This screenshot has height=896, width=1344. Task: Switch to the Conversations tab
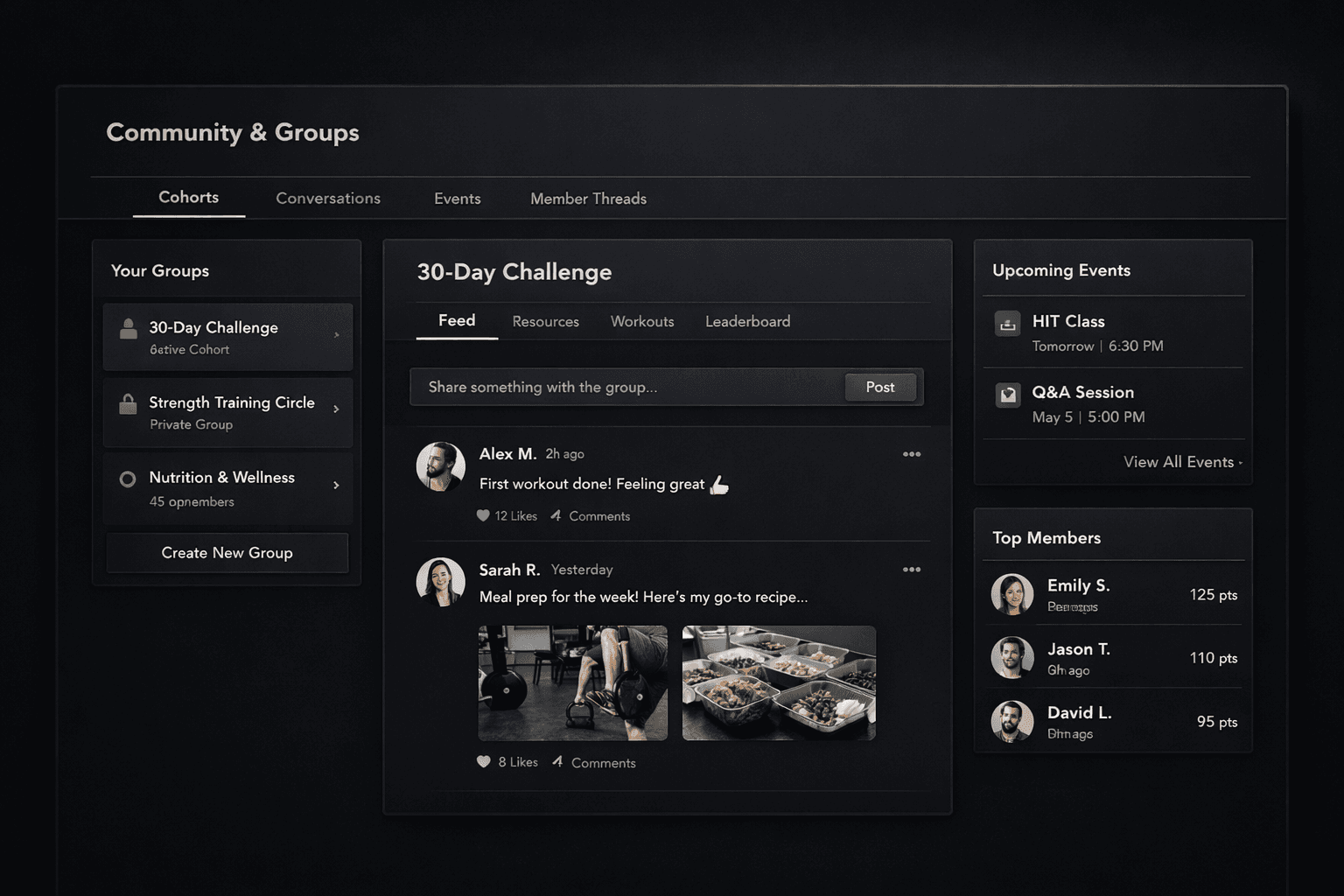[x=328, y=199]
